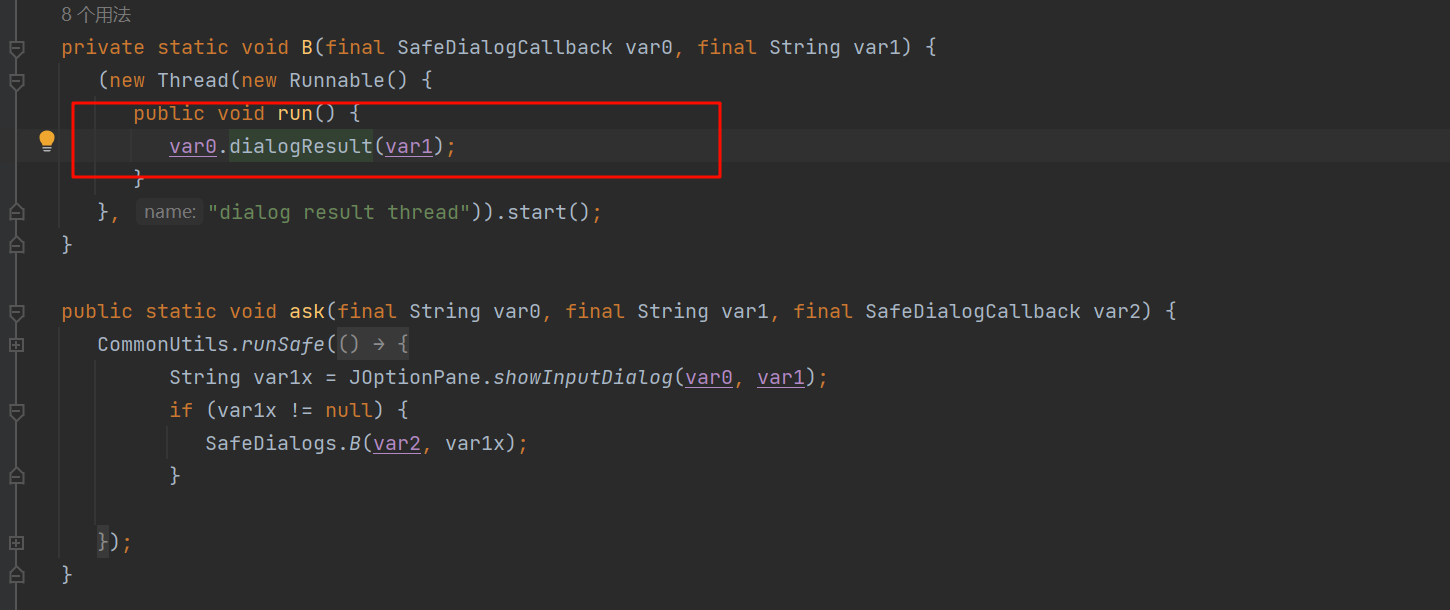Click fold-end marker on the "dialog result thread" line
The height and width of the screenshot is (610, 1450).
tap(16, 212)
